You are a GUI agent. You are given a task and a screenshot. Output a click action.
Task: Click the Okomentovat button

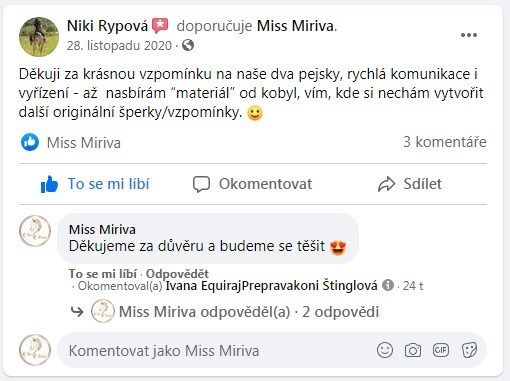tap(252, 184)
